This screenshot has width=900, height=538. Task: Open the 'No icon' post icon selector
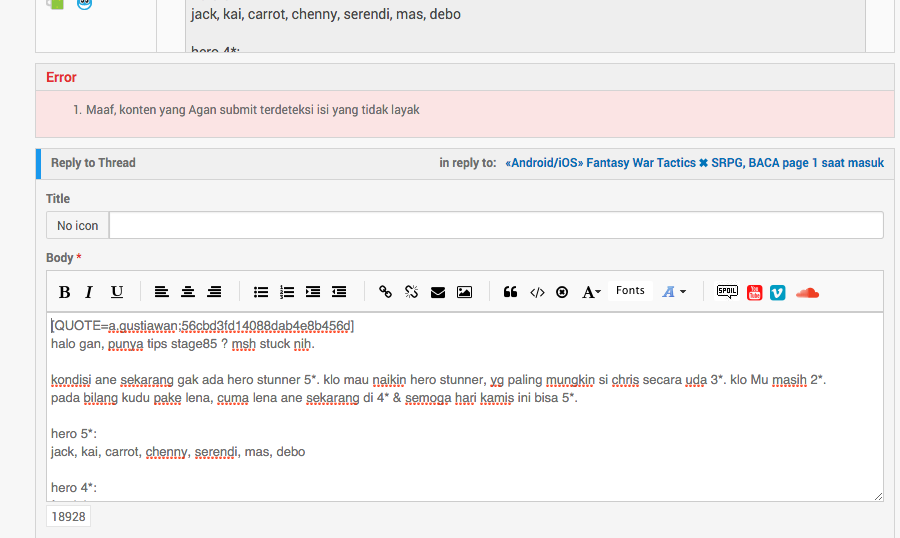77,226
